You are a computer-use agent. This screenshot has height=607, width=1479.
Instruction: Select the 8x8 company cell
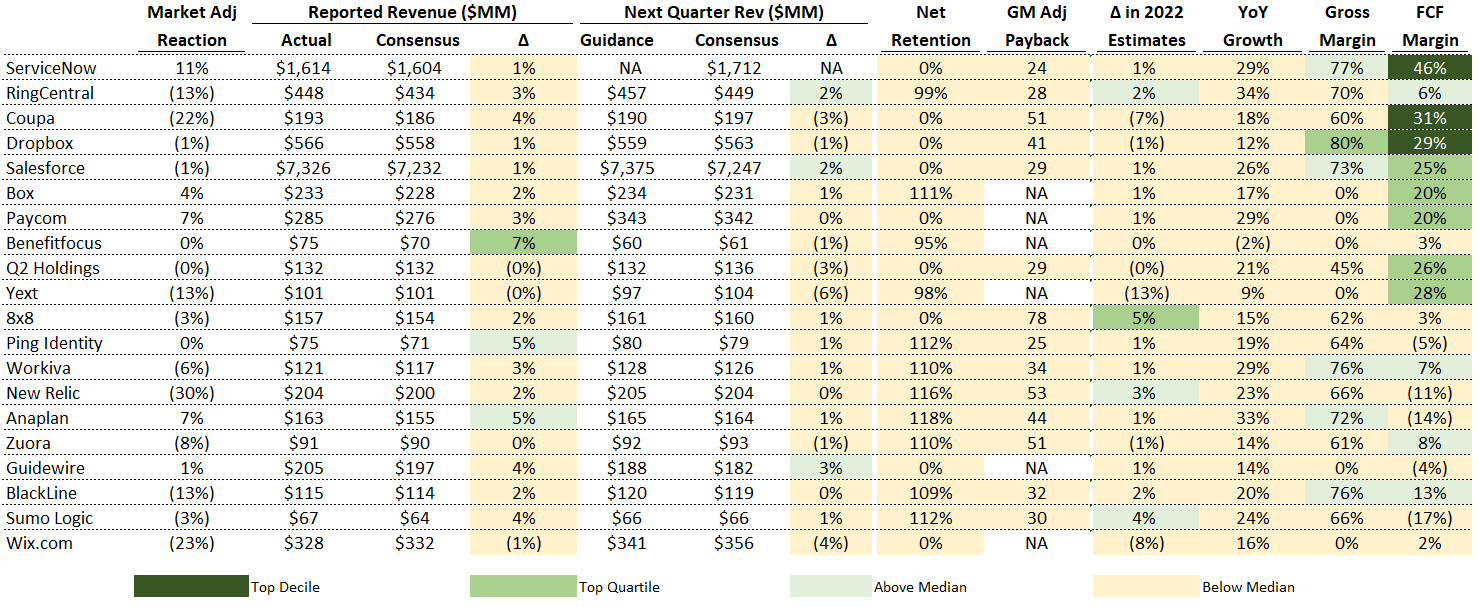21,318
